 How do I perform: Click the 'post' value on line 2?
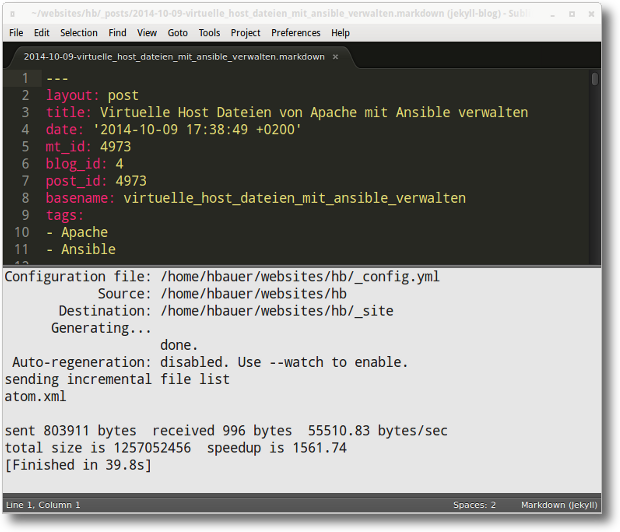tap(123, 96)
